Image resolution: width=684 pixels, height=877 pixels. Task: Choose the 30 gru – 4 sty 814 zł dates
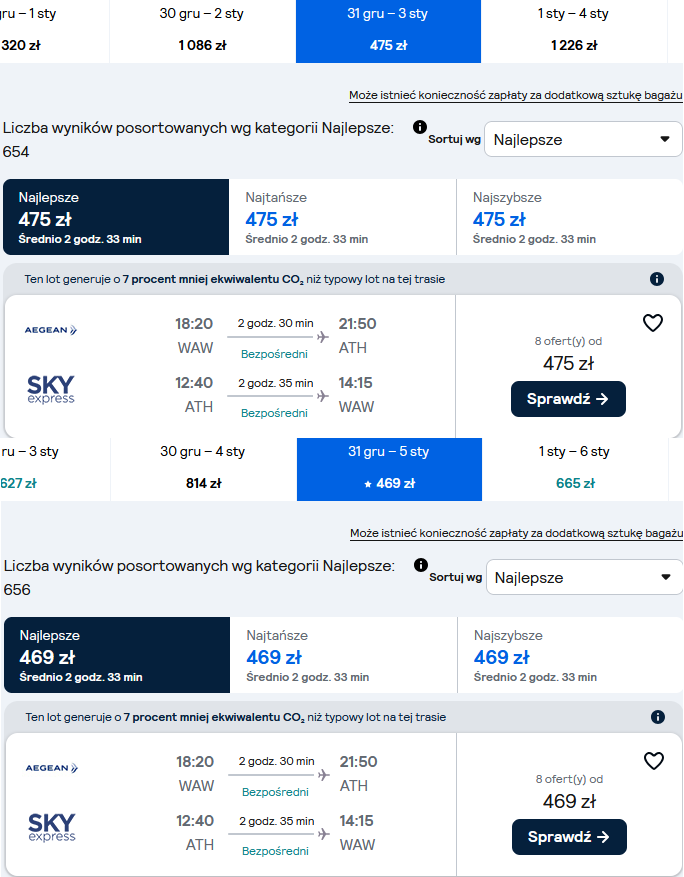click(204, 469)
